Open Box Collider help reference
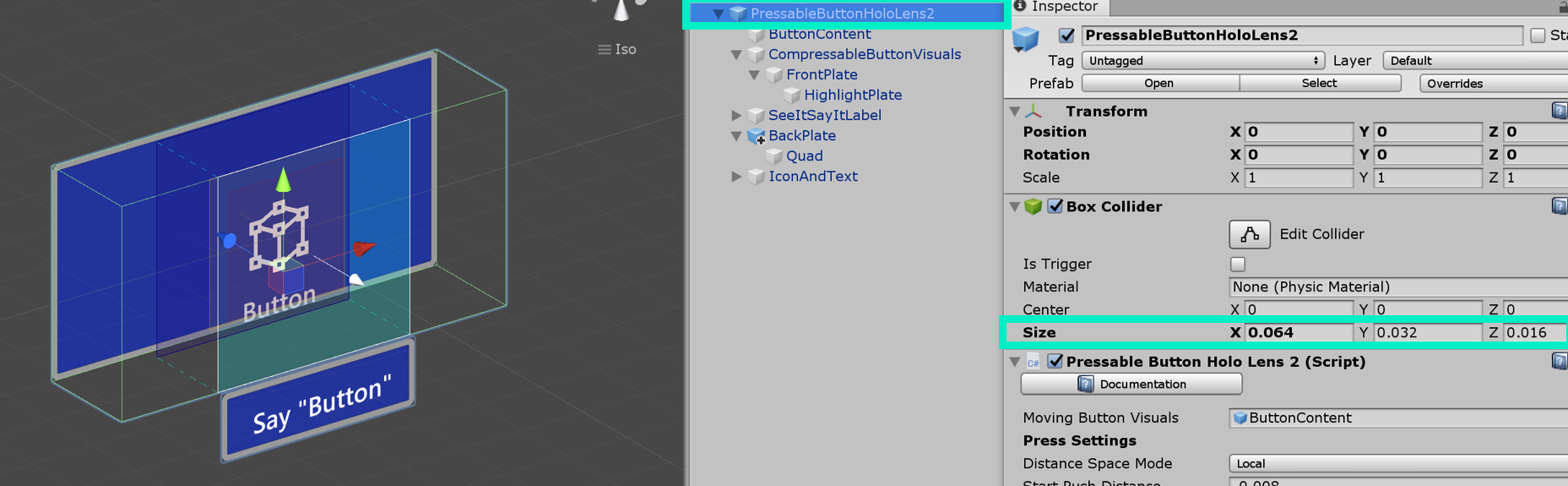Screen dimensions: 1568x486 point(1560,205)
